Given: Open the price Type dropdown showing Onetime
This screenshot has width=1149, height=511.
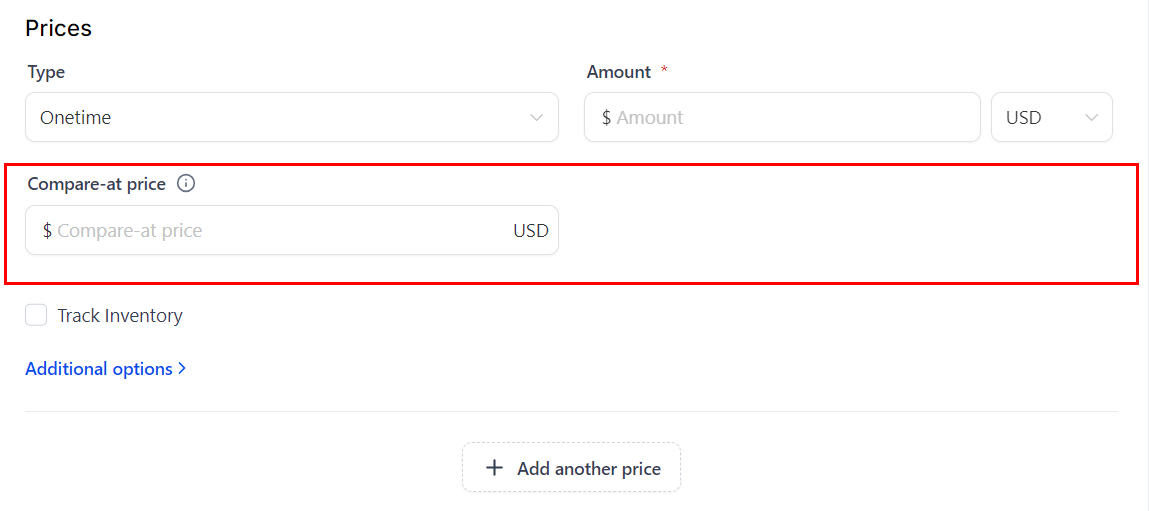Looking at the screenshot, I should click(290, 118).
